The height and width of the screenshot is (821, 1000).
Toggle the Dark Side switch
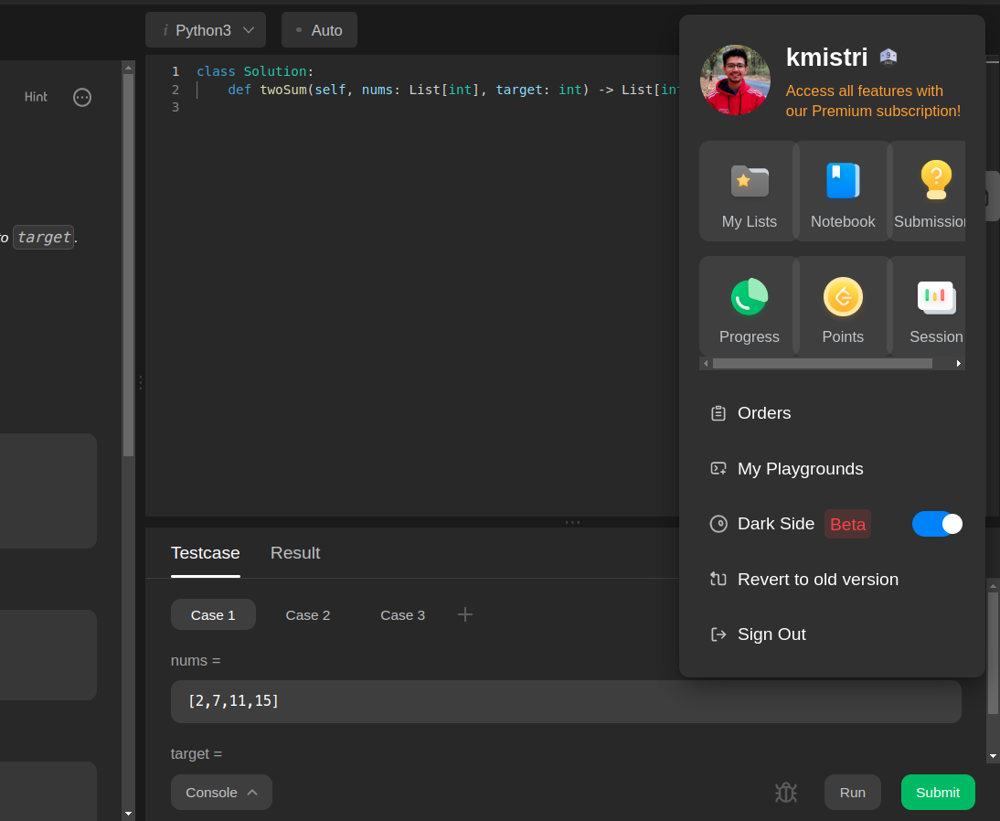click(x=937, y=524)
